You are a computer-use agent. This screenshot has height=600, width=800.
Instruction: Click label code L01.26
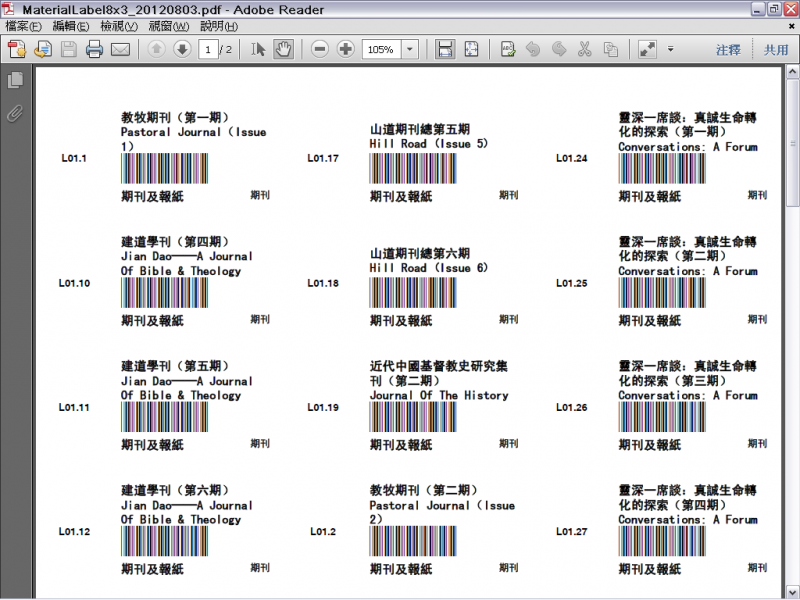(x=571, y=407)
